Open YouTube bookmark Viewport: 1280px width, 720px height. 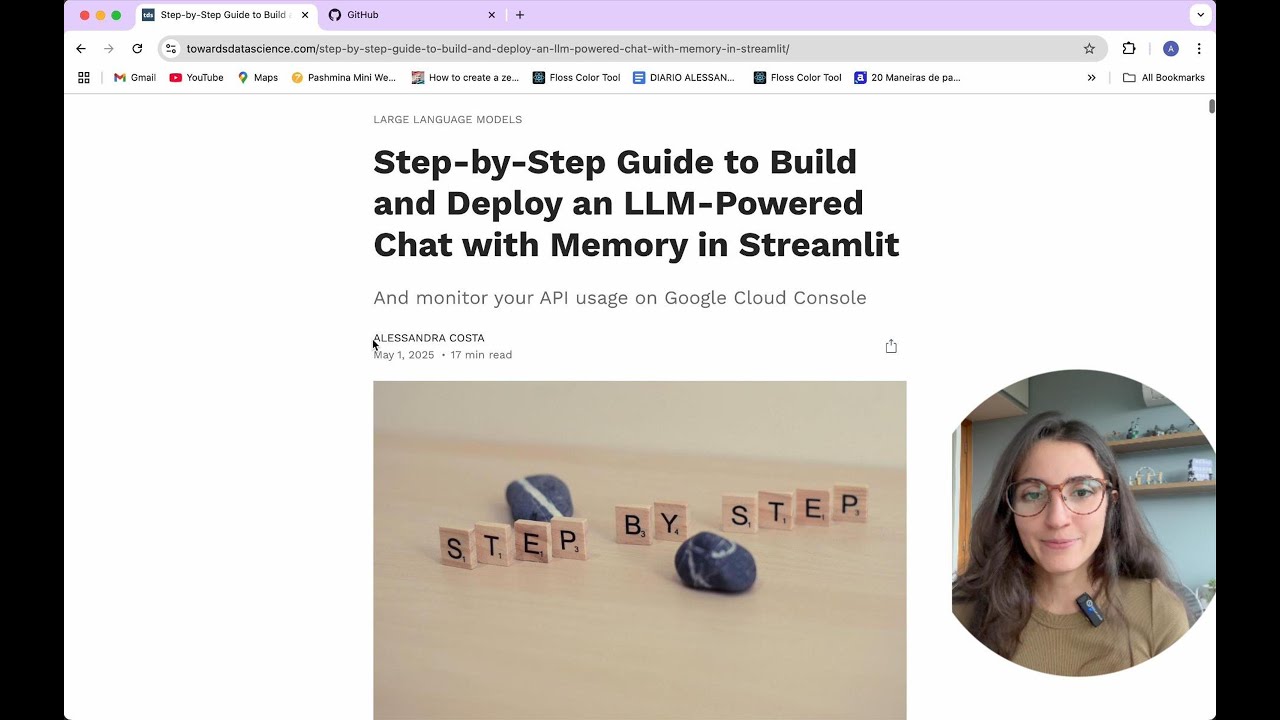196,77
